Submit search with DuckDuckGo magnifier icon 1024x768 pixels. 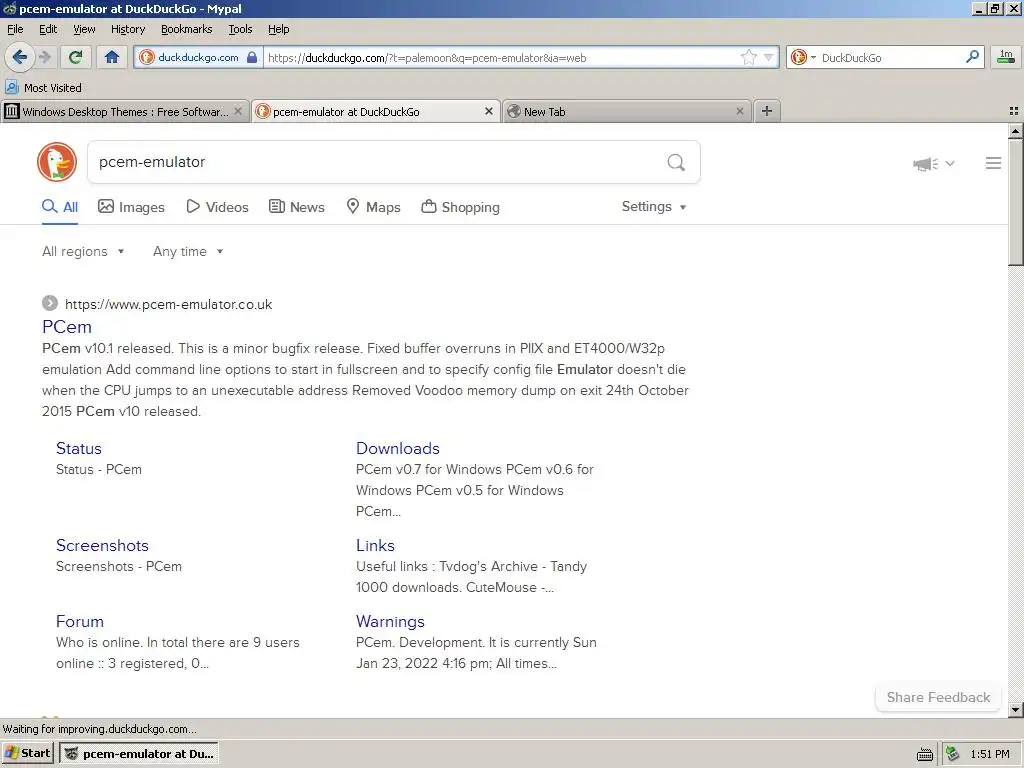pyautogui.click(x=676, y=162)
